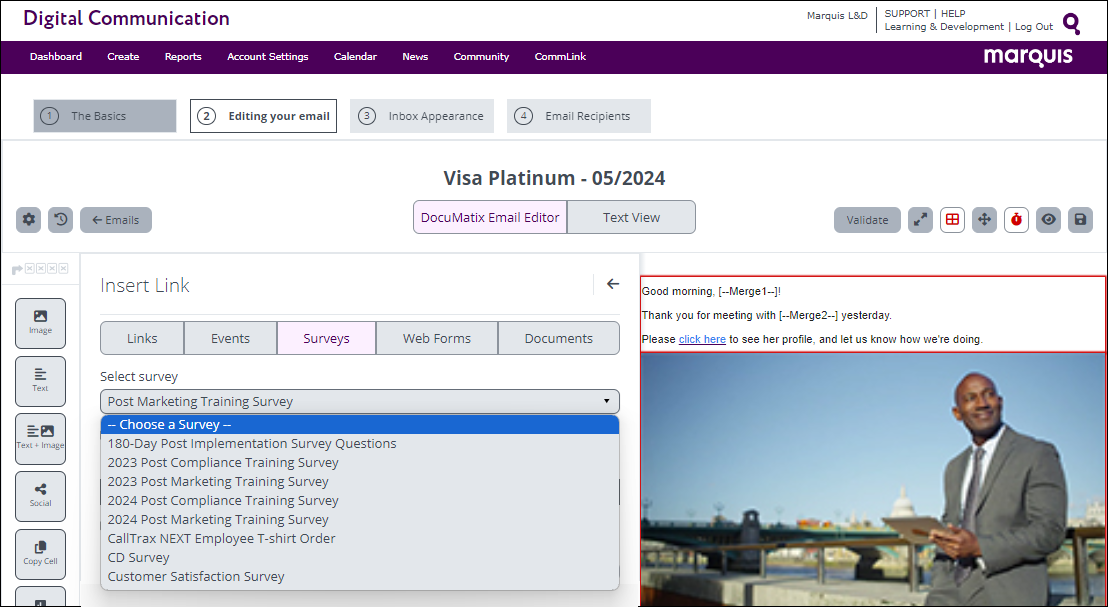Image resolution: width=1108 pixels, height=607 pixels.
Task: Click the red stopwatch icon
Action: (1016, 220)
